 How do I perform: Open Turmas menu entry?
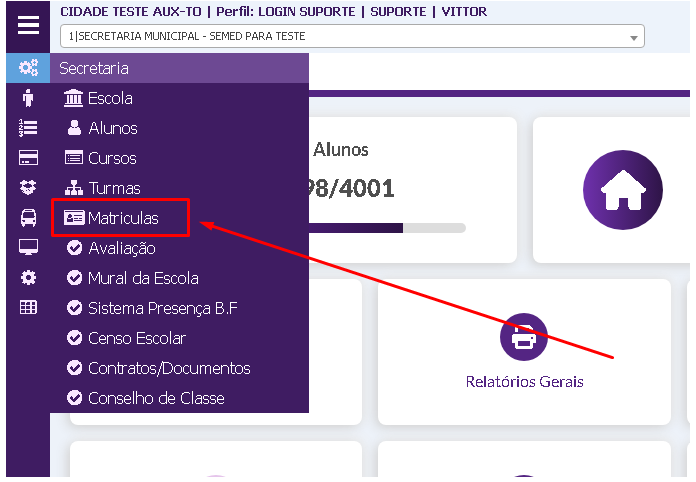coord(113,188)
